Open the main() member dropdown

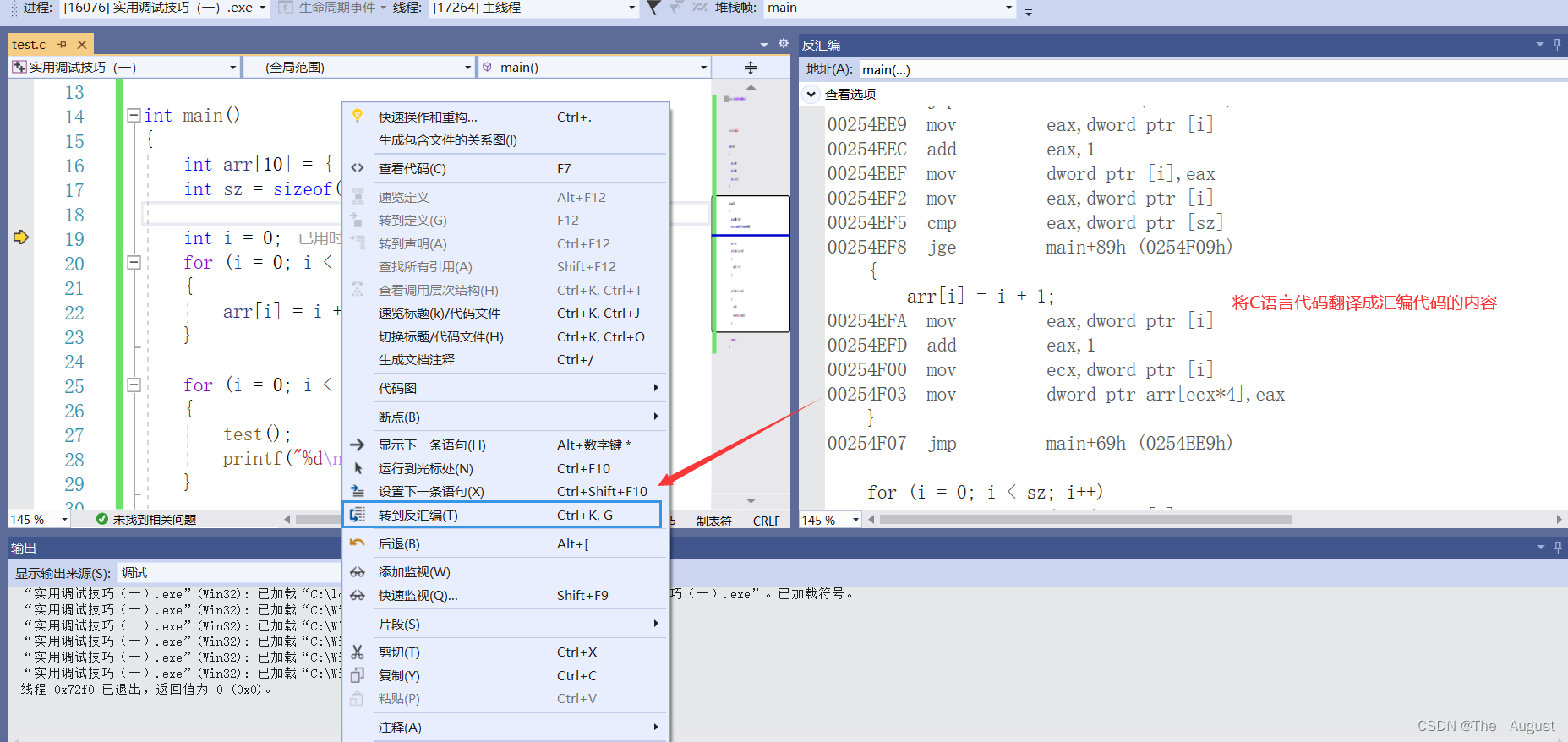point(703,67)
